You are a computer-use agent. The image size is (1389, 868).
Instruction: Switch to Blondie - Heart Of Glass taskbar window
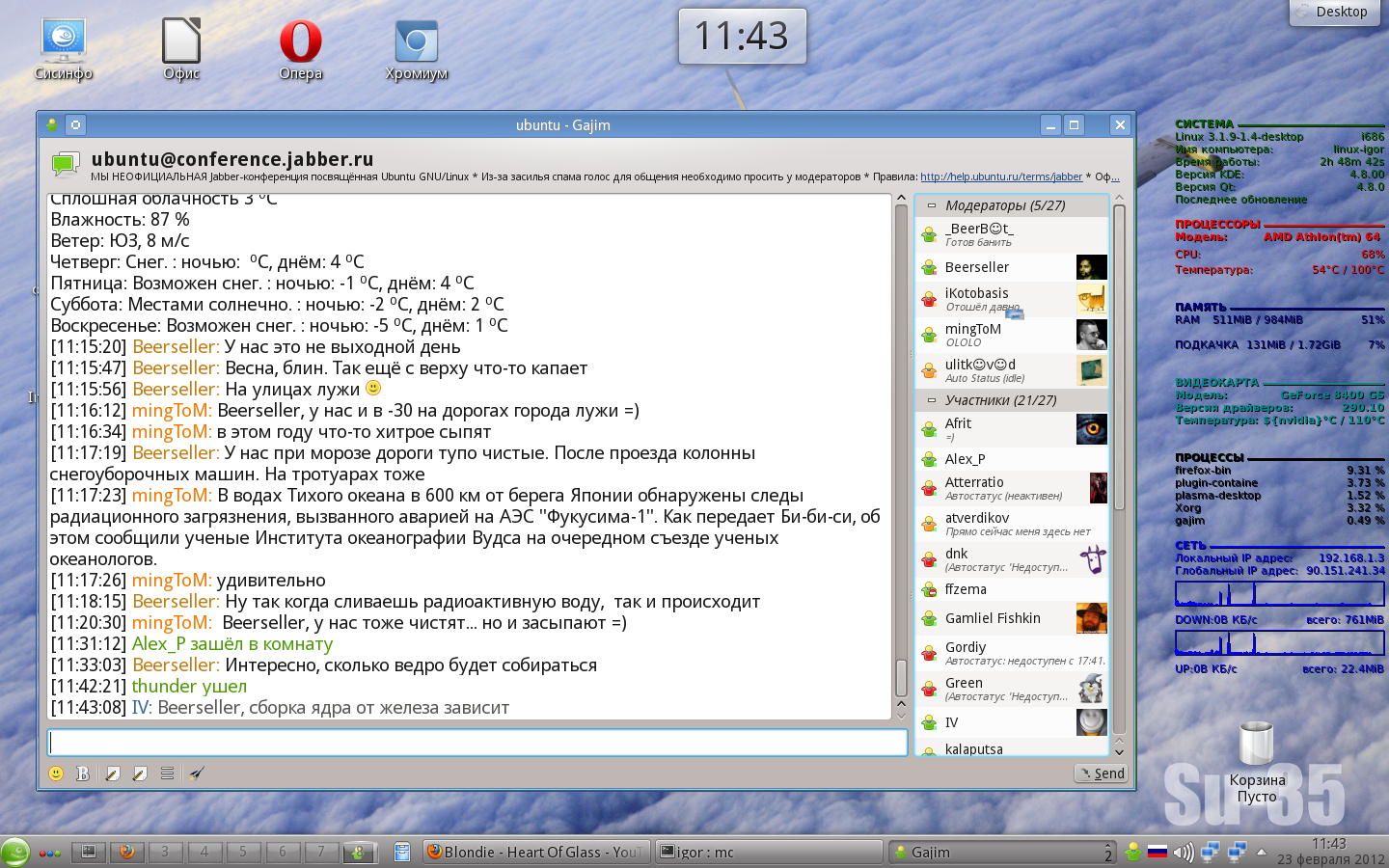pyautogui.click(x=534, y=853)
